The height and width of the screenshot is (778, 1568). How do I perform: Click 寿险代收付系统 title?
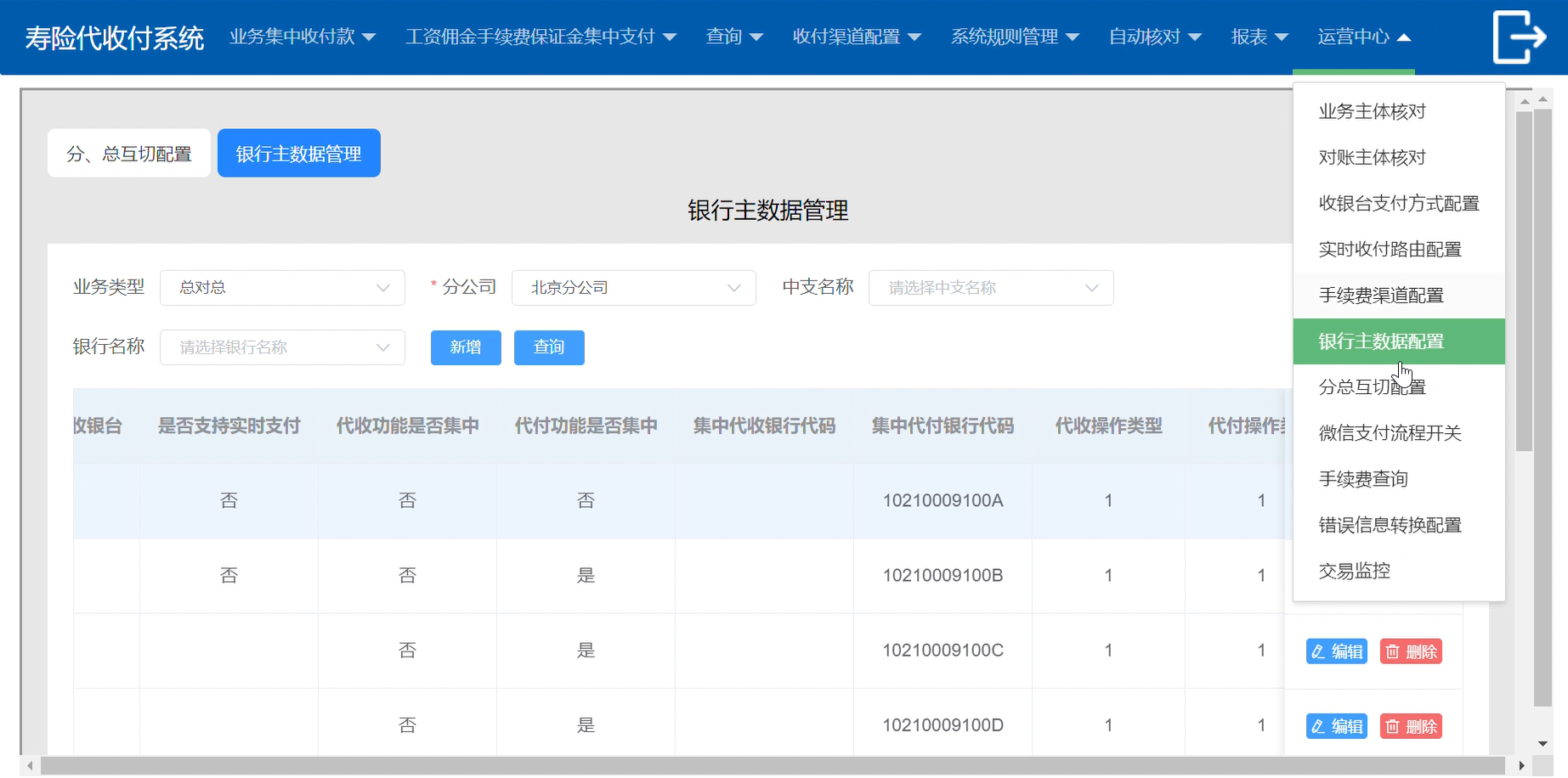[115, 38]
